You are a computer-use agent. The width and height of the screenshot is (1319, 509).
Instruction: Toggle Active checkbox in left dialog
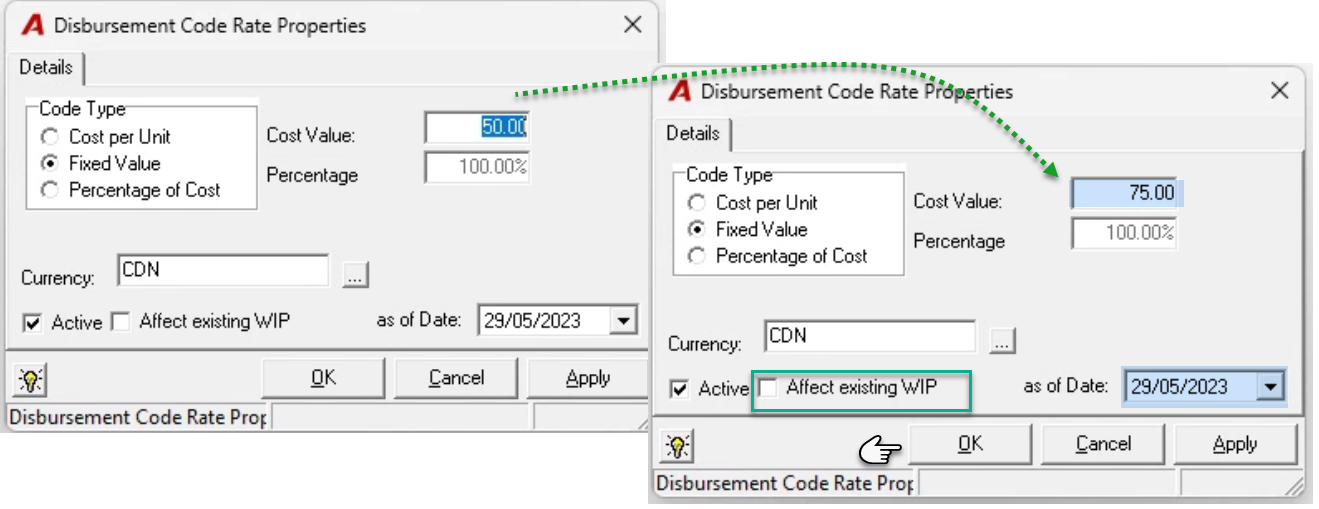click(33, 323)
